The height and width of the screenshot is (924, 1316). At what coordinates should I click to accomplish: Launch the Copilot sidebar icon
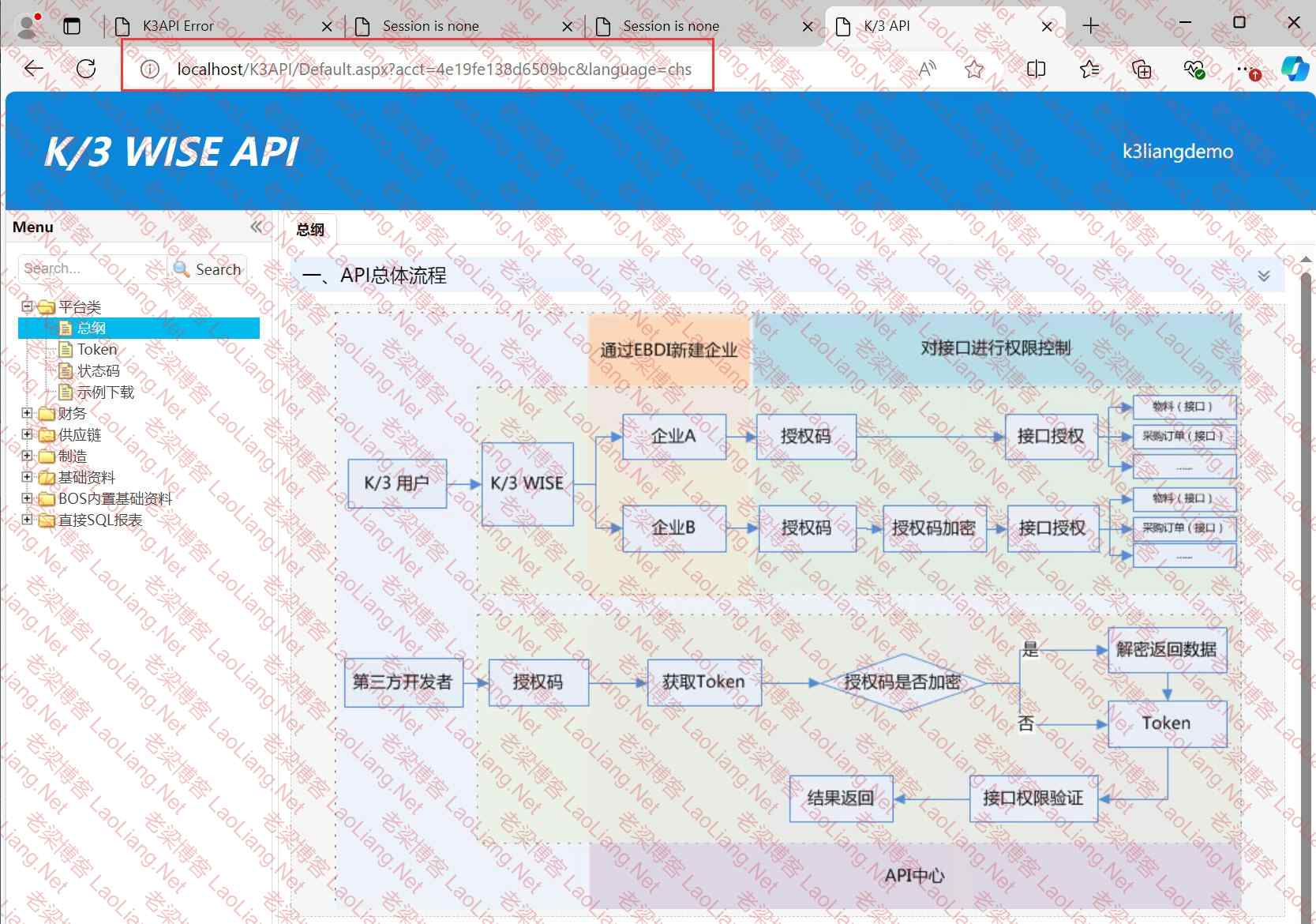tap(1295, 69)
